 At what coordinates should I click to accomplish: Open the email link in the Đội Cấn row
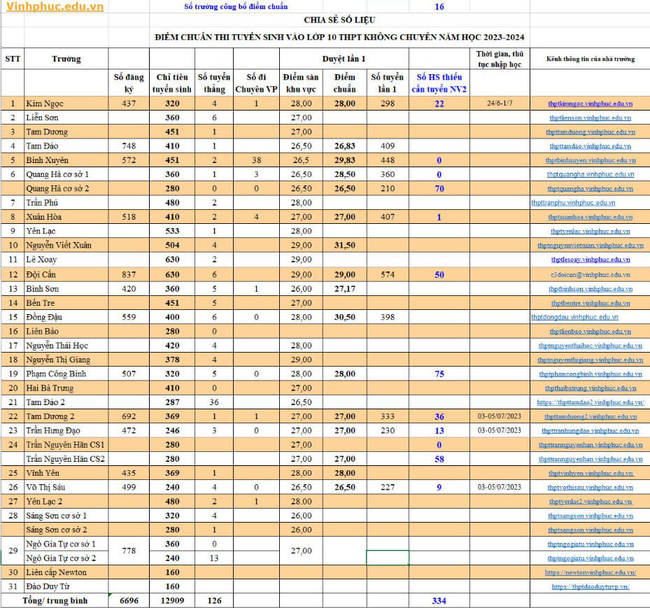590,274
